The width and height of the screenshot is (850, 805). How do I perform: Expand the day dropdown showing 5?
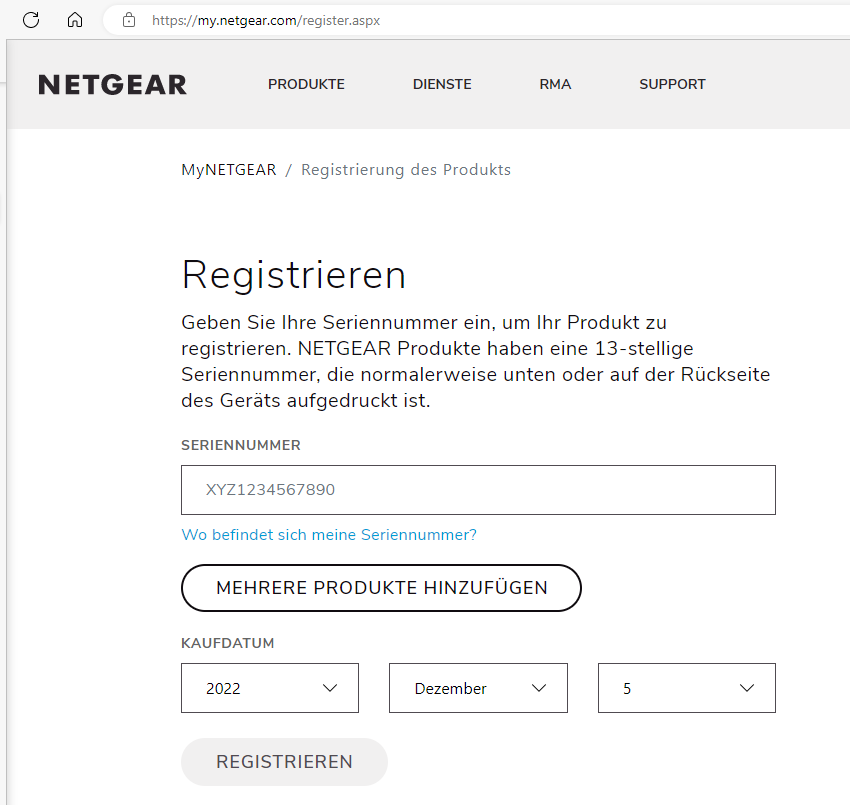(686, 688)
